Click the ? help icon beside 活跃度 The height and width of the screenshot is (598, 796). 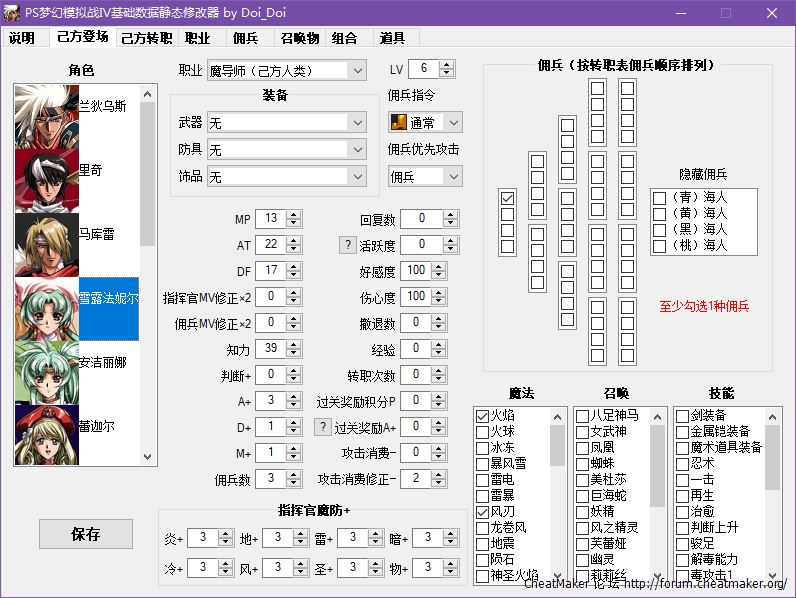pos(348,245)
